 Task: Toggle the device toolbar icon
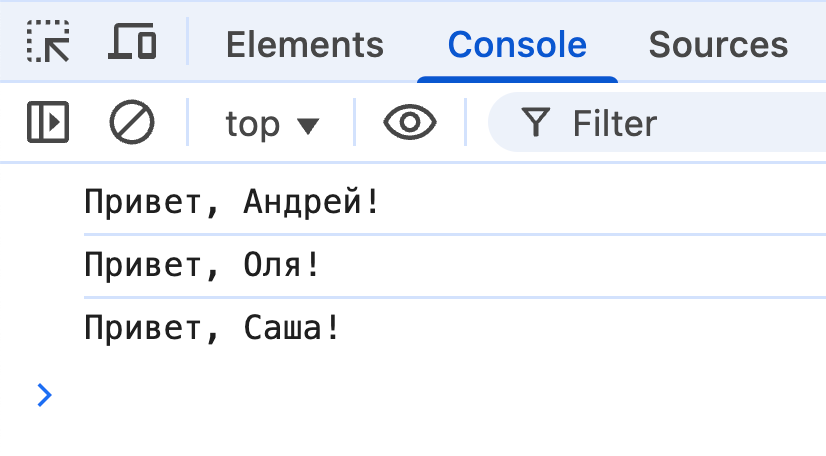click(132, 43)
